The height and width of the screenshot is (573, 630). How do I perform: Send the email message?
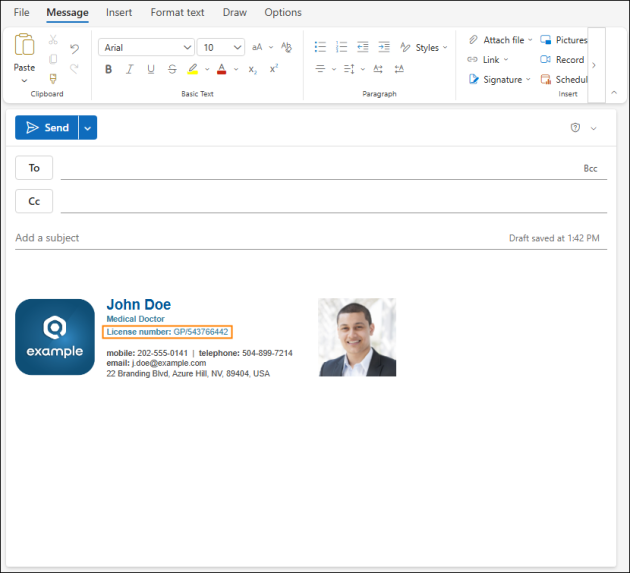47,127
